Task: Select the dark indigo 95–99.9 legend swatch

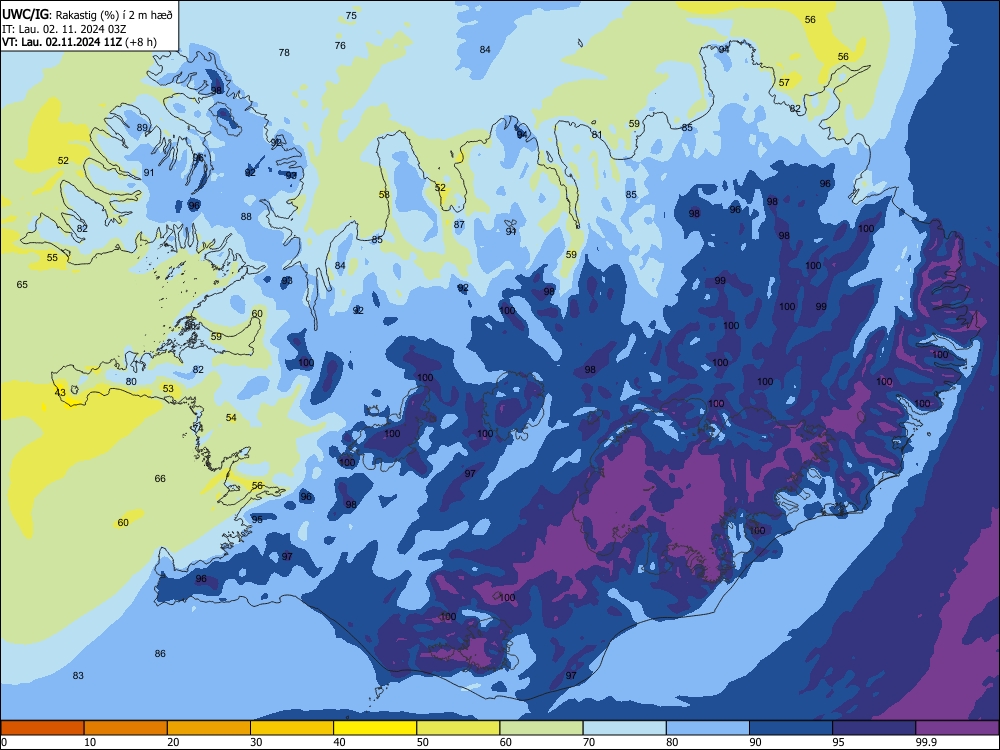Action: pos(874,728)
